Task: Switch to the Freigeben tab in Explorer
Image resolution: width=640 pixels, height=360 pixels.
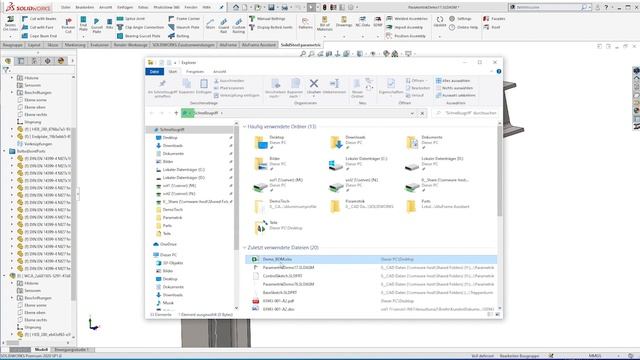Action: coord(195,72)
